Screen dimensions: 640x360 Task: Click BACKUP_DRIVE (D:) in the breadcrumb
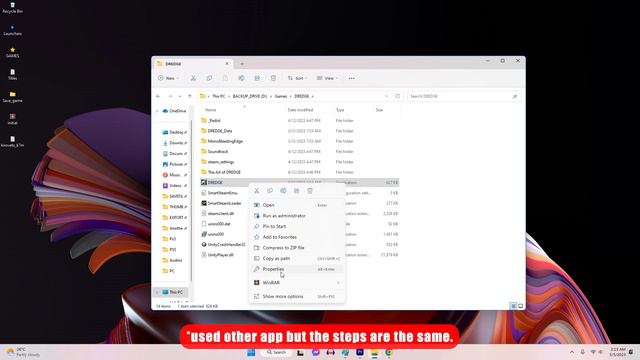[x=250, y=96]
